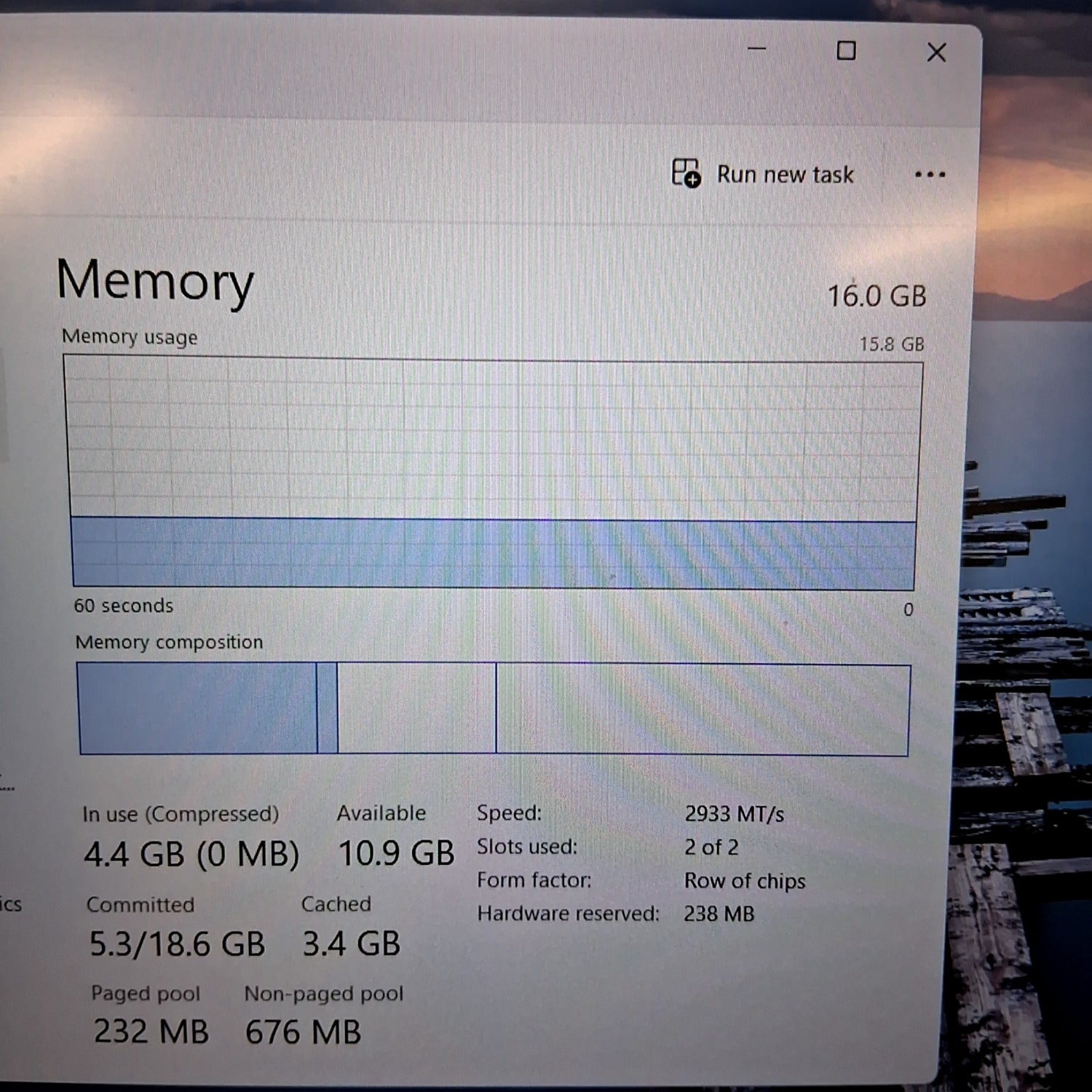Click the partially visible sidebar item ending in 'ics'
1092x1092 pixels.
(10, 905)
